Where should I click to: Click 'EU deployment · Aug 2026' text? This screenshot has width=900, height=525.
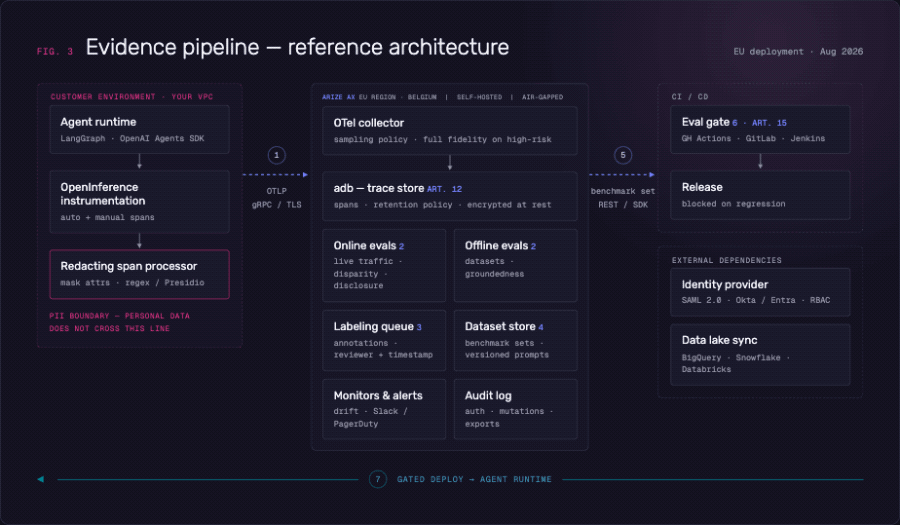(798, 52)
